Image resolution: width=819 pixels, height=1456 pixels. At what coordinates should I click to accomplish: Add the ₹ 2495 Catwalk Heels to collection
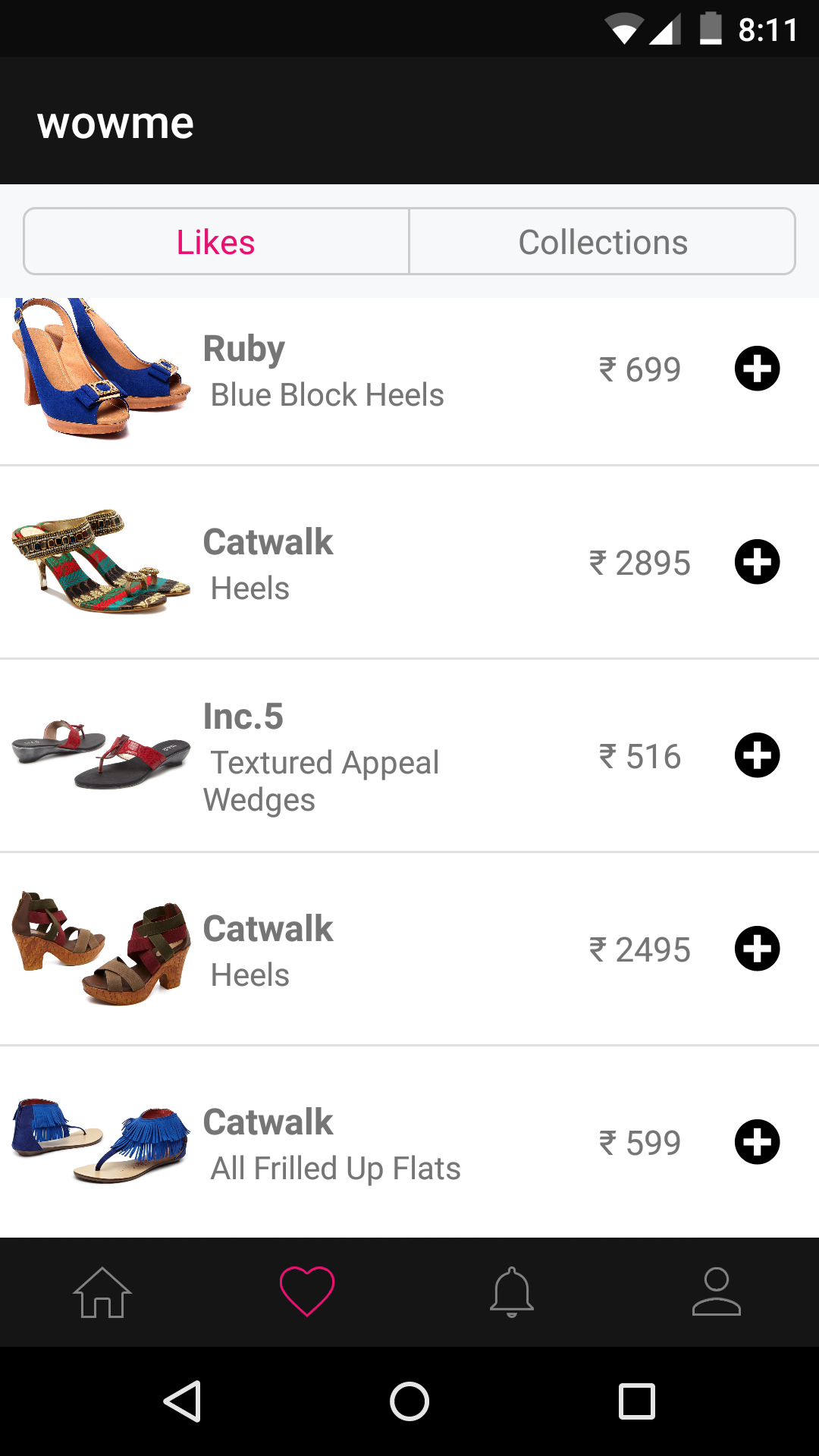click(757, 949)
